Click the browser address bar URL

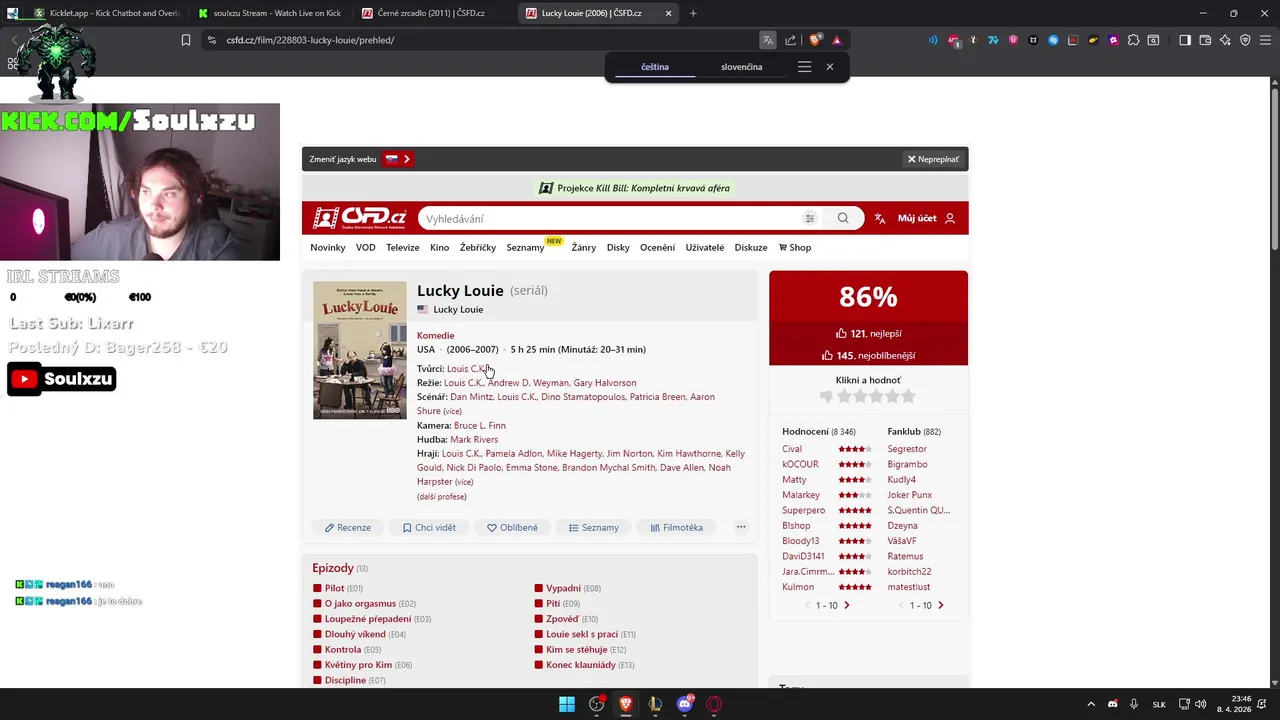point(310,40)
